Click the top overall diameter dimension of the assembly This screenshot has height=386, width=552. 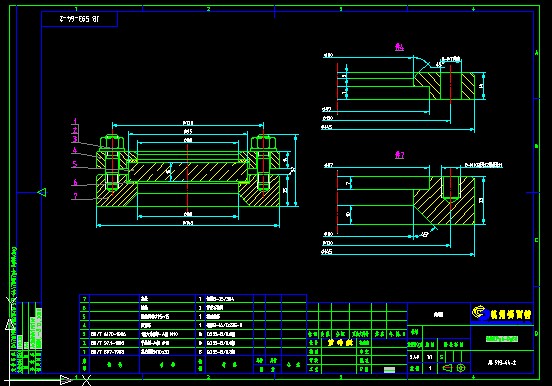point(188,124)
